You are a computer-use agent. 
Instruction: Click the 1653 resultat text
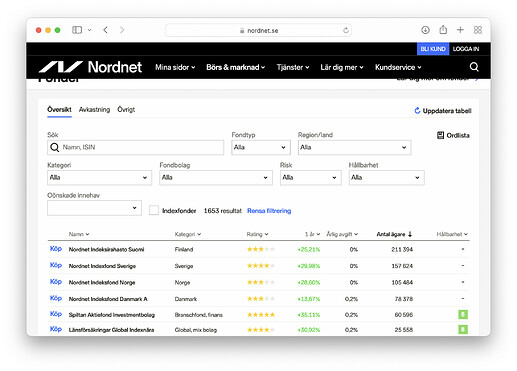pyautogui.click(x=223, y=211)
